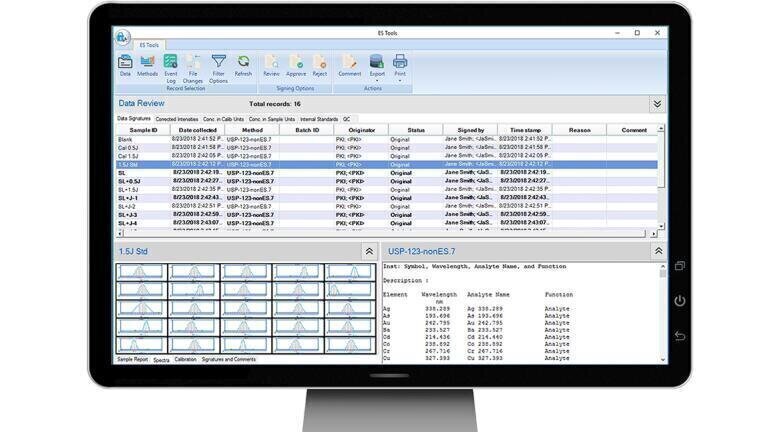This screenshot has width=768, height=432.
Task: Select the SL+1.5J sample row
Action: click(x=386, y=190)
